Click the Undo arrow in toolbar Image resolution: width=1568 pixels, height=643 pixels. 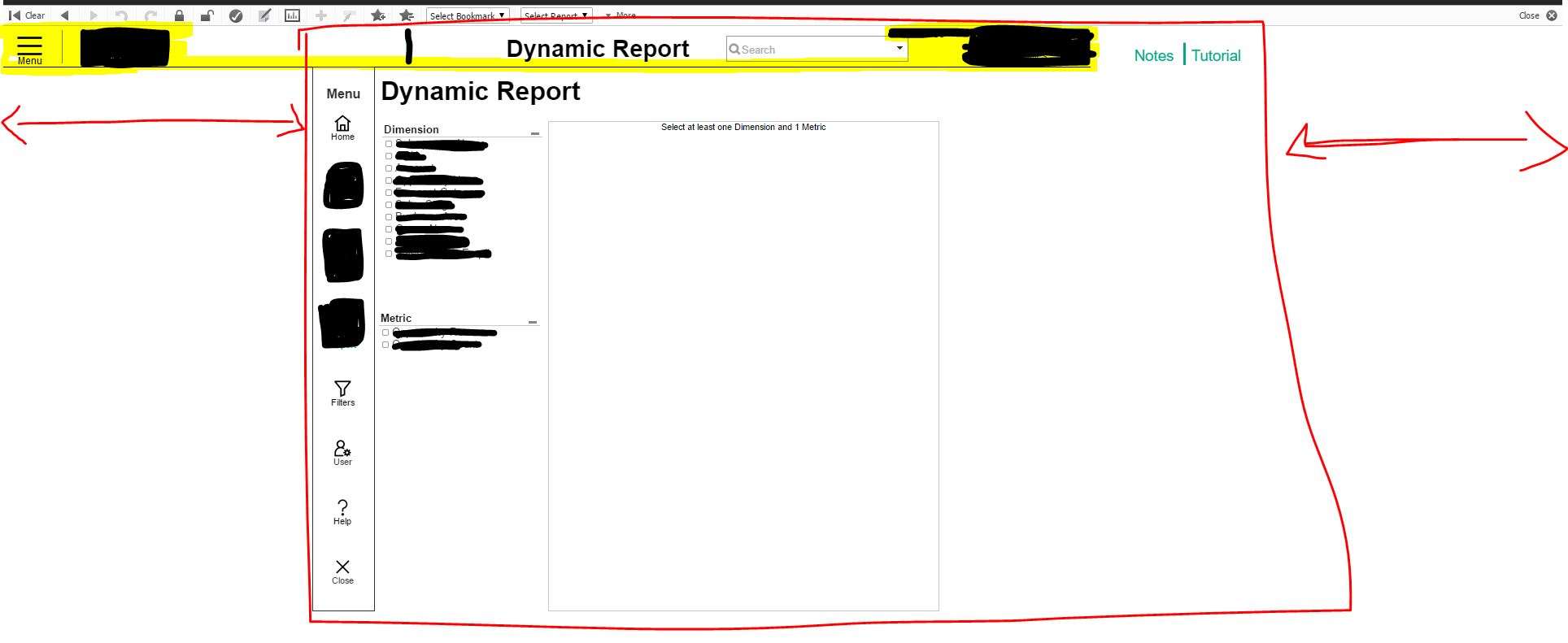pyautogui.click(x=122, y=15)
